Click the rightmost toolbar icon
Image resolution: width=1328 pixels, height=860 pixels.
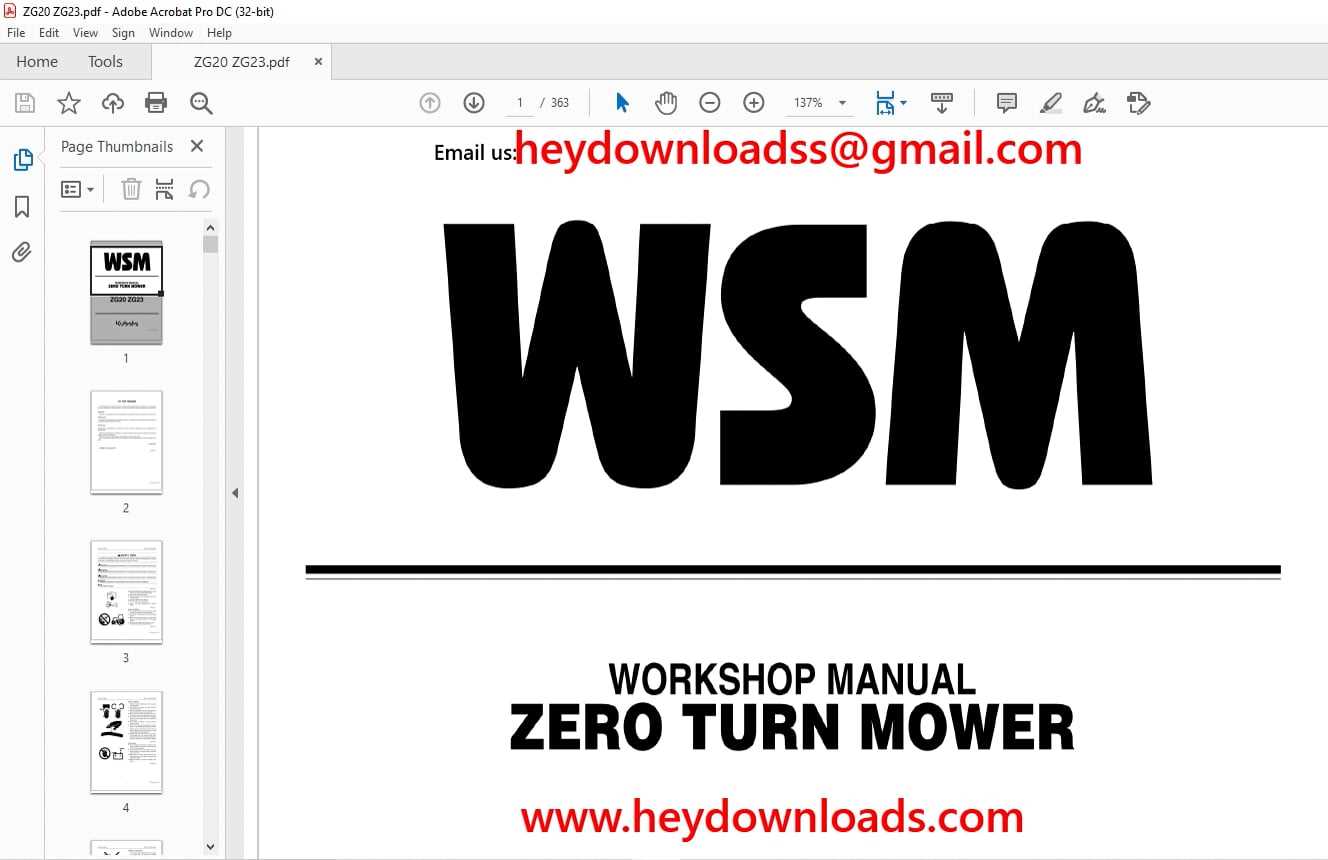pyautogui.click(x=1138, y=103)
